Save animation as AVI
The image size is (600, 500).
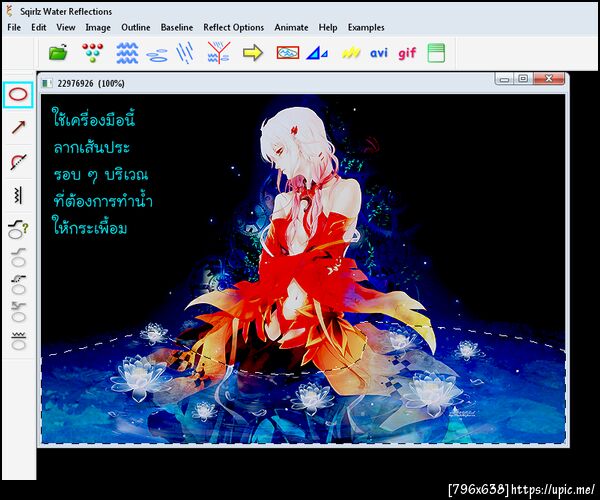coord(379,53)
